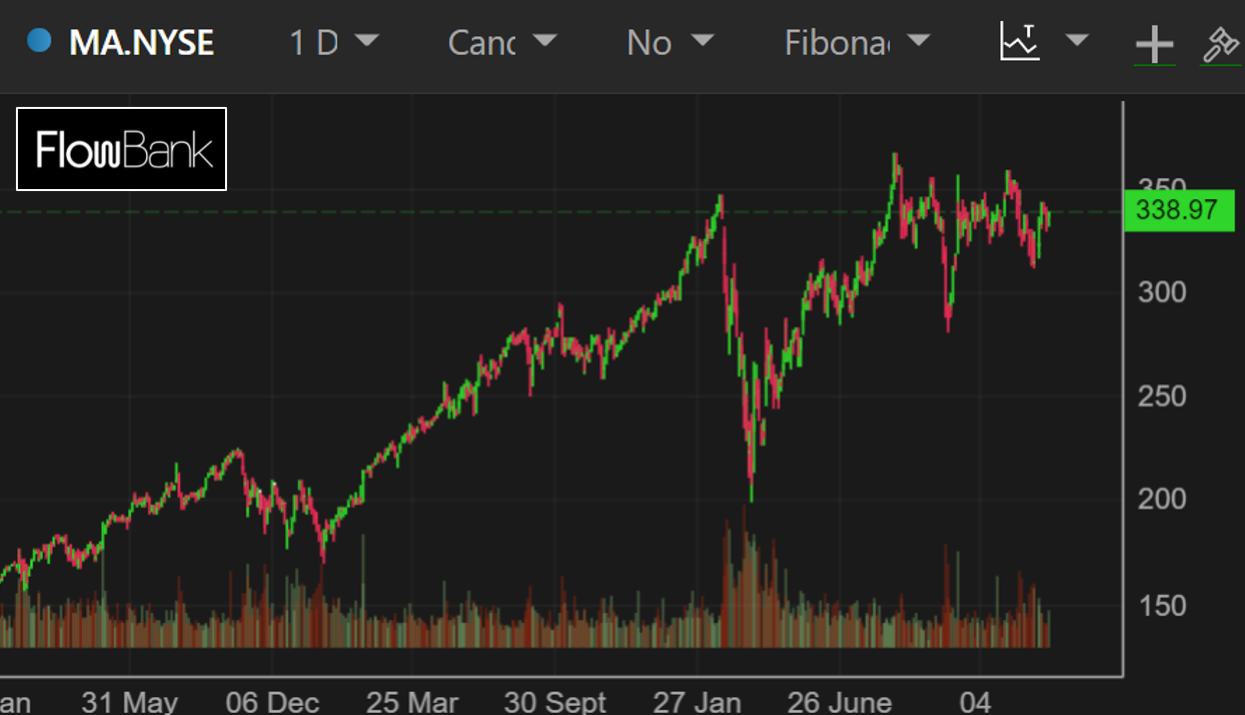This screenshot has height=715, width=1245.
Task: Click the gavel icon in the toolbar
Action: (x=1219, y=45)
